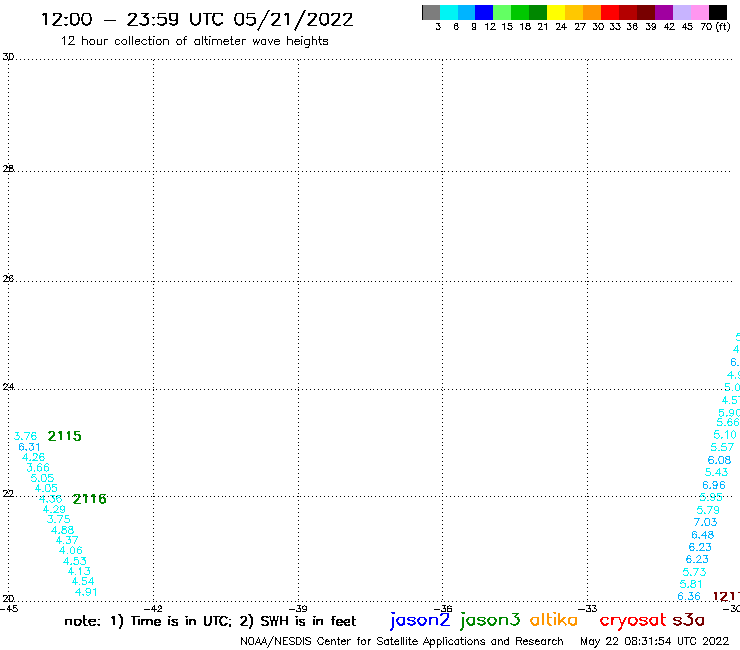The width and height of the screenshot is (740, 650).
Task: Select wave height value 5.57
Action: [x=722, y=447]
